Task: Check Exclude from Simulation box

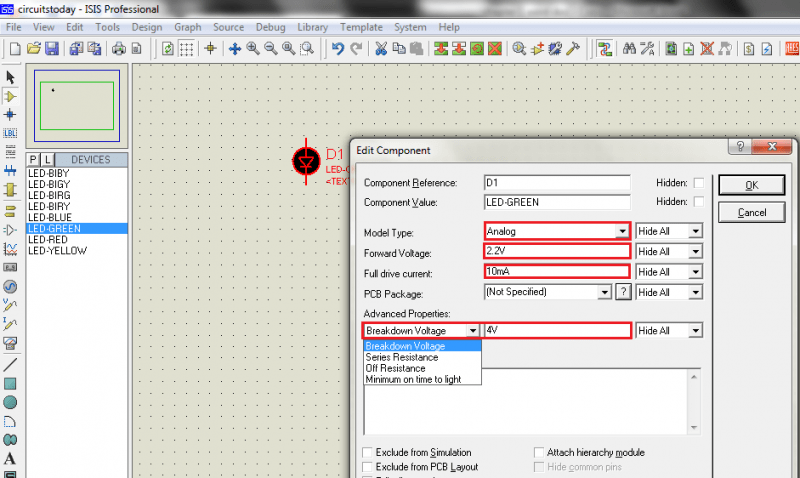Action: pyautogui.click(x=367, y=452)
